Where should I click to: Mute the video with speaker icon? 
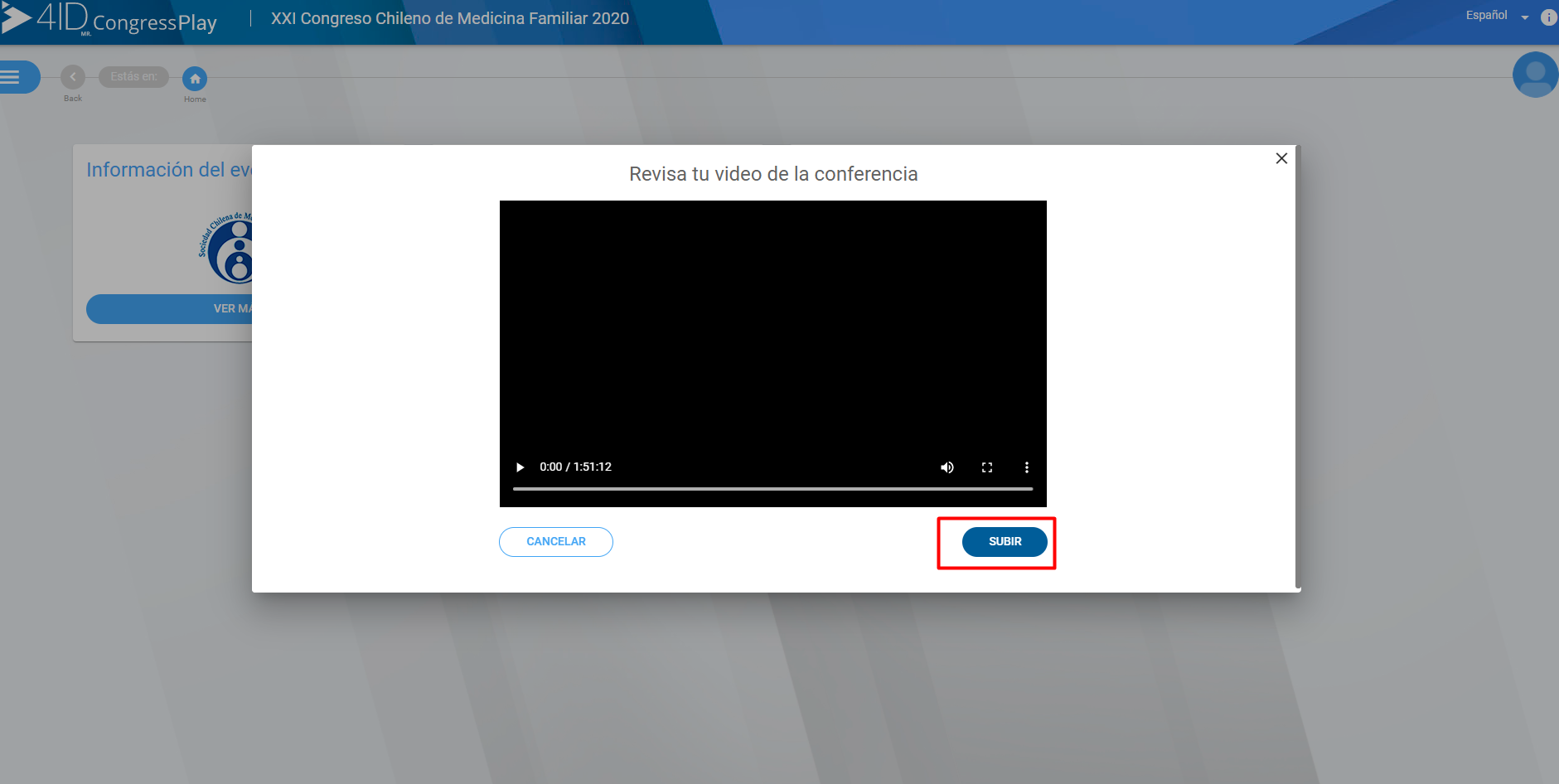[x=947, y=467]
